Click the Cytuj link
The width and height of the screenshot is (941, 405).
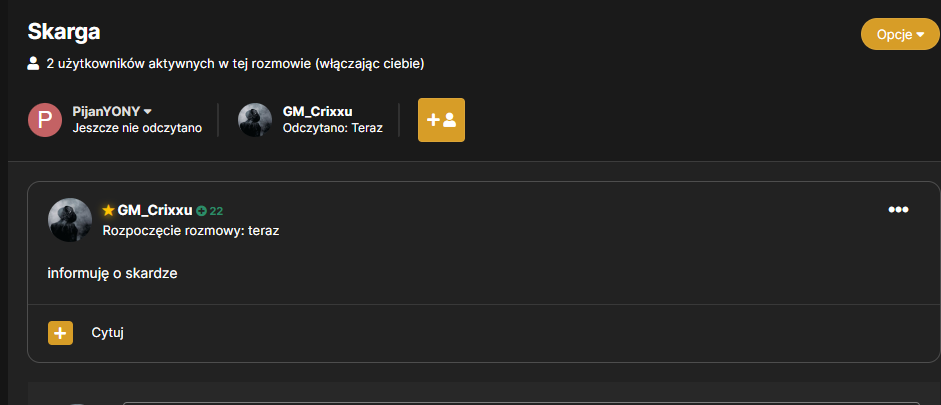point(107,333)
